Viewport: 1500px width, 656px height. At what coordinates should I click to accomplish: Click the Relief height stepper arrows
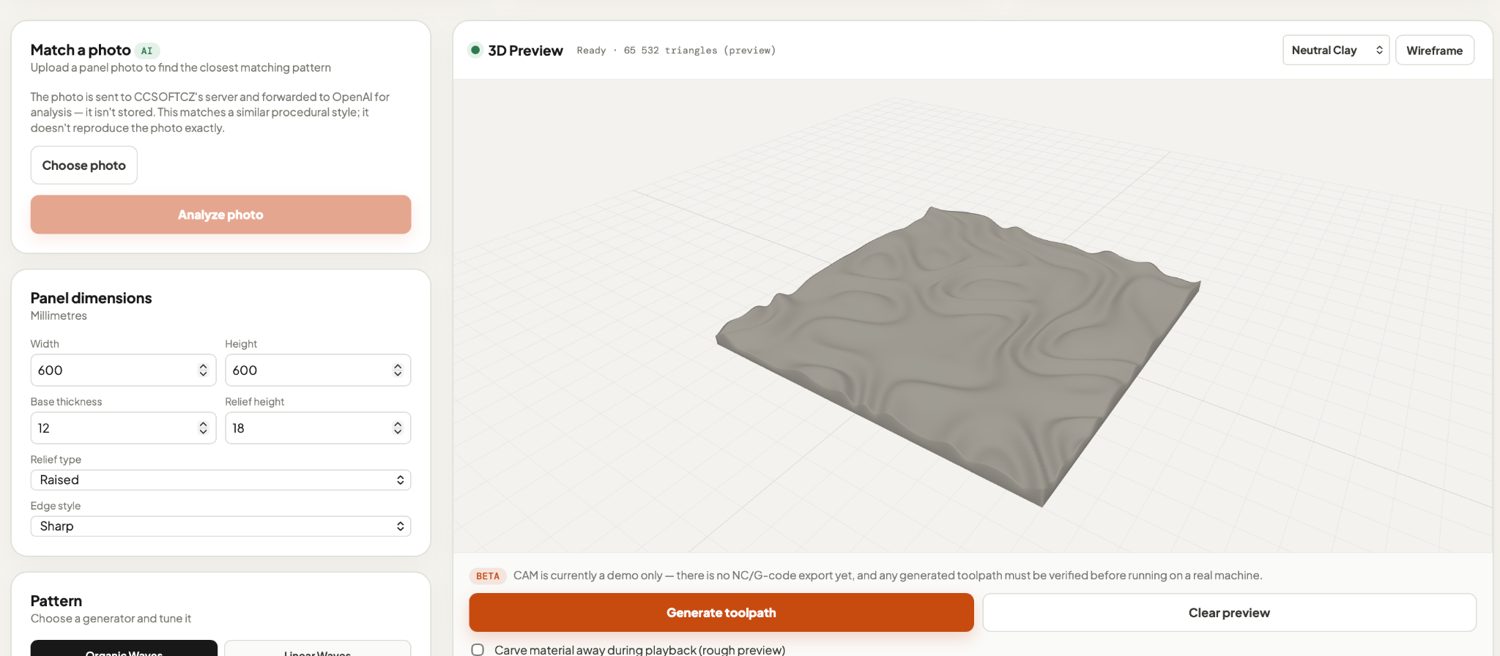point(398,428)
